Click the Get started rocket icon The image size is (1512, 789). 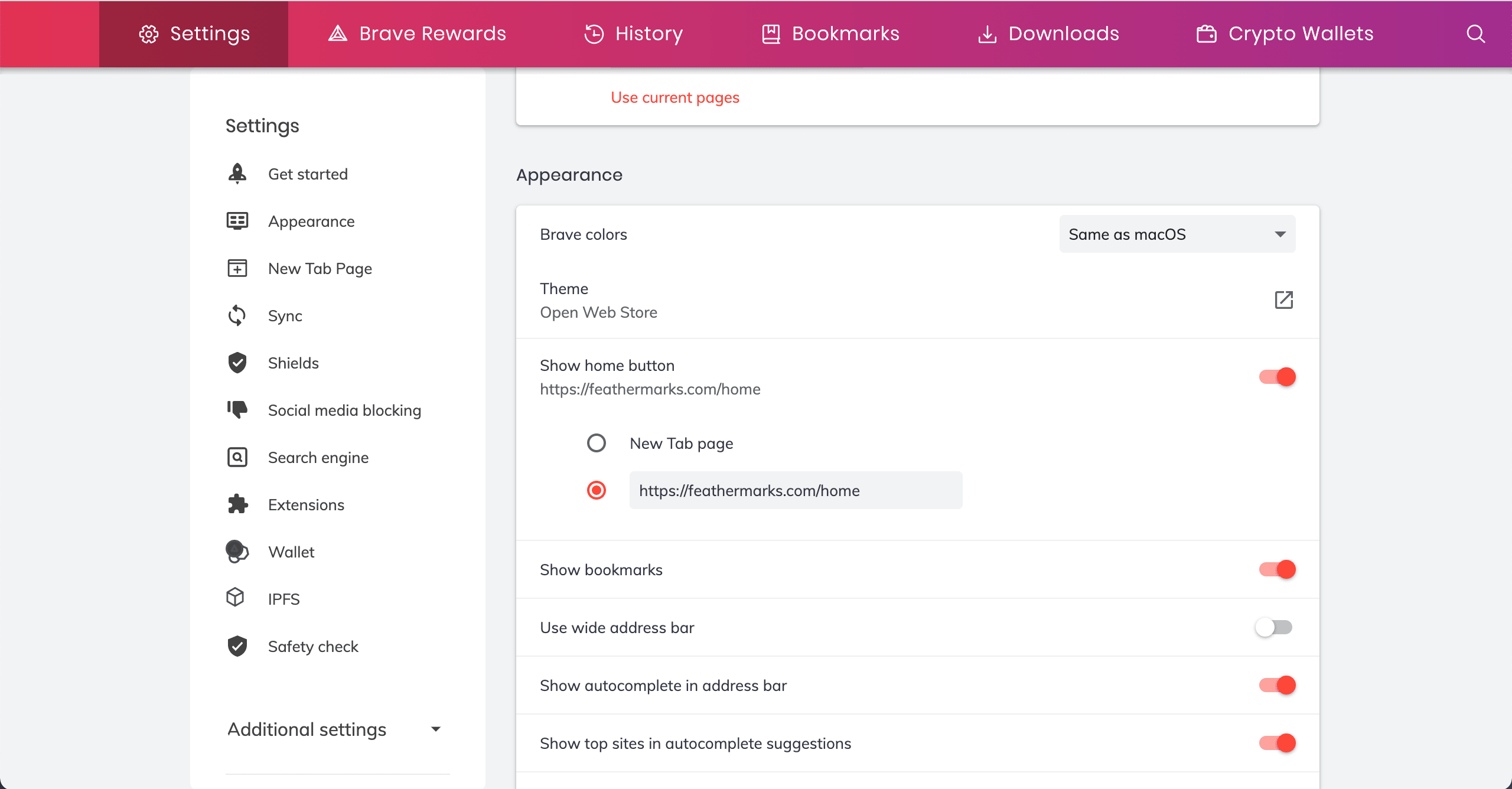coord(237,174)
